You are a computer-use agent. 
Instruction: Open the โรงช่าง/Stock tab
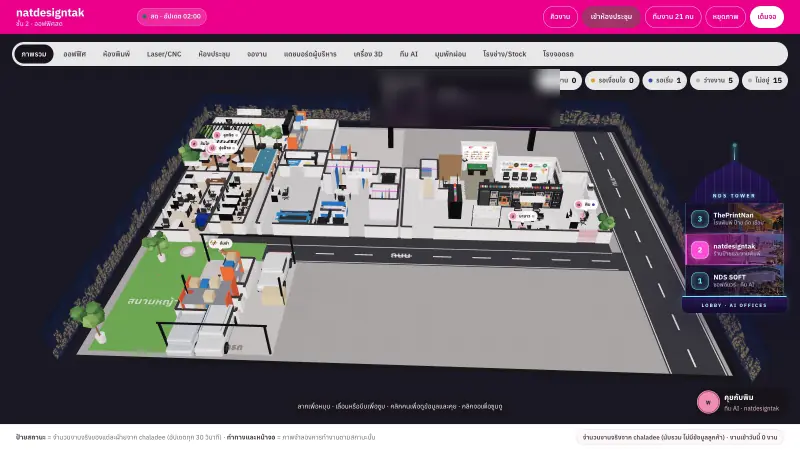coord(504,54)
